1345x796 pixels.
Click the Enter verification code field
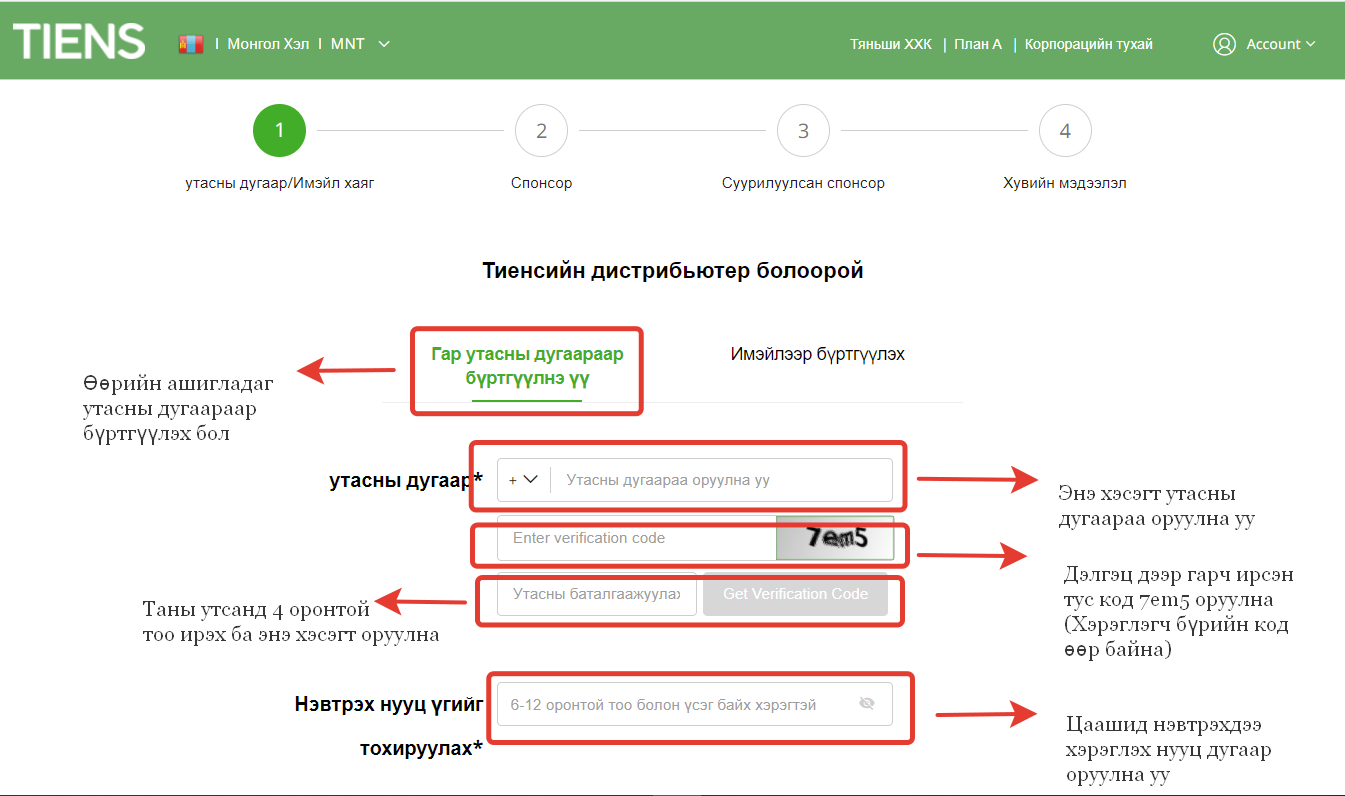click(x=637, y=538)
